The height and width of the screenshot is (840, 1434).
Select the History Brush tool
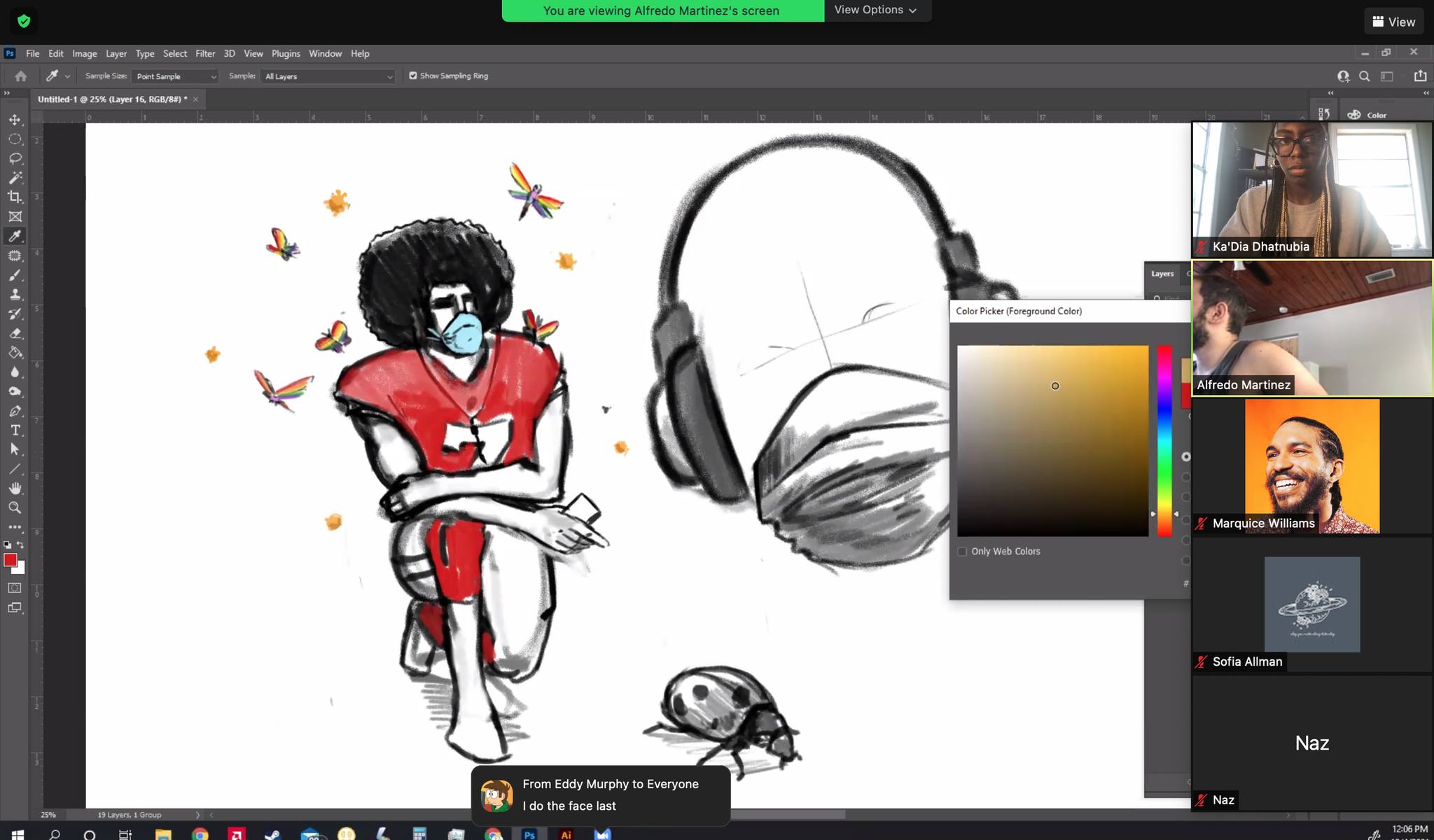click(15, 314)
